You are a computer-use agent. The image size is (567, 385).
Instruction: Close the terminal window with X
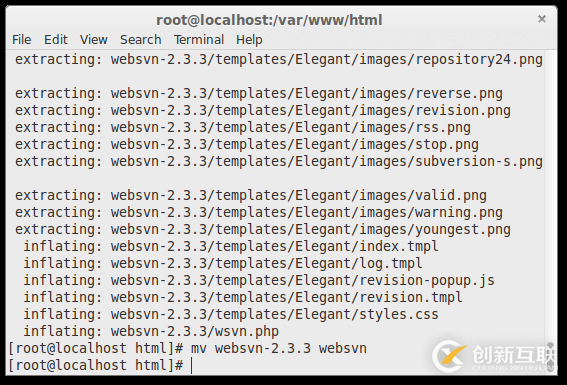(x=541, y=19)
